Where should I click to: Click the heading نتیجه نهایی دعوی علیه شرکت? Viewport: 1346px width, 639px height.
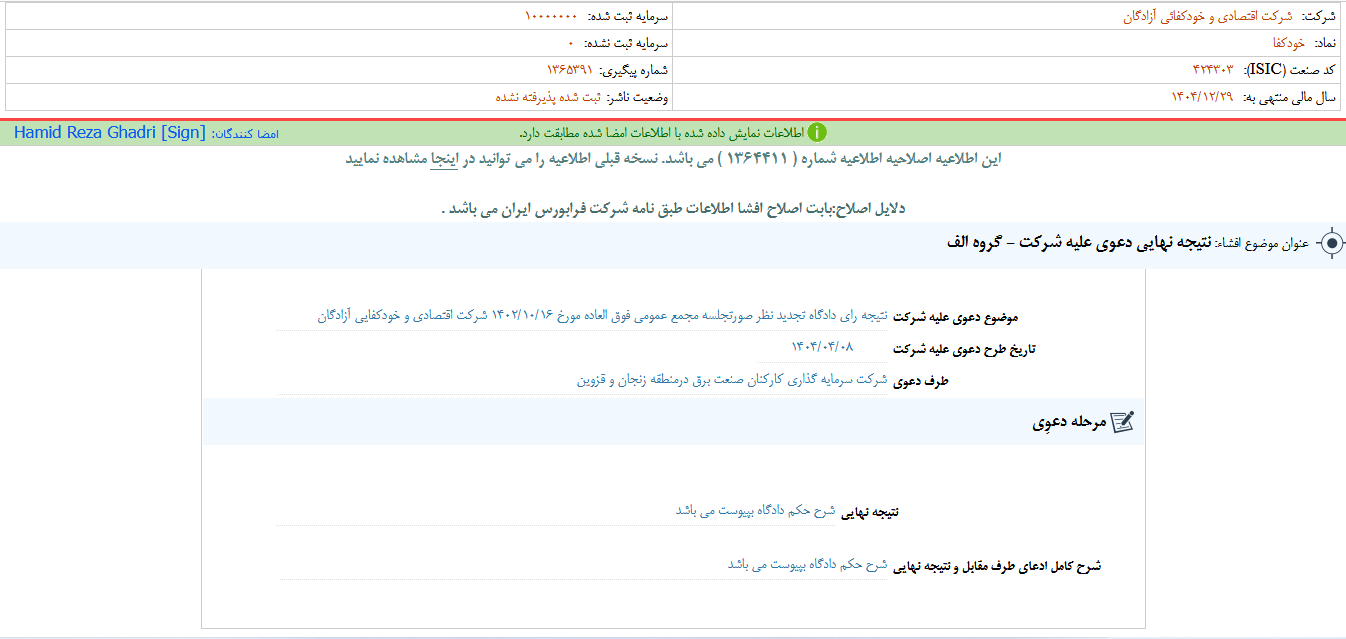tap(1077, 244)
